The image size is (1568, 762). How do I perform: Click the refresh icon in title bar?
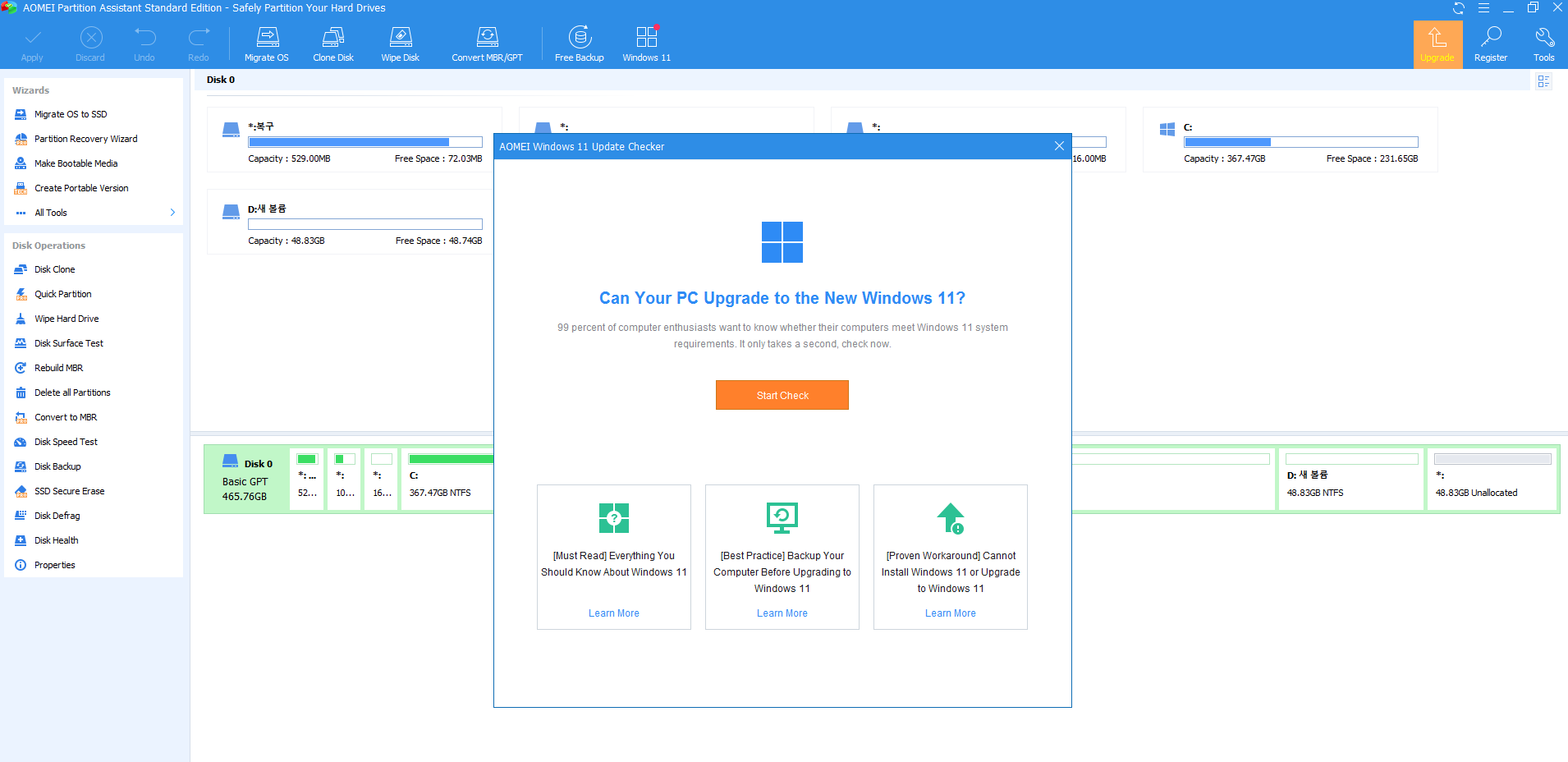coord(1459,8)
